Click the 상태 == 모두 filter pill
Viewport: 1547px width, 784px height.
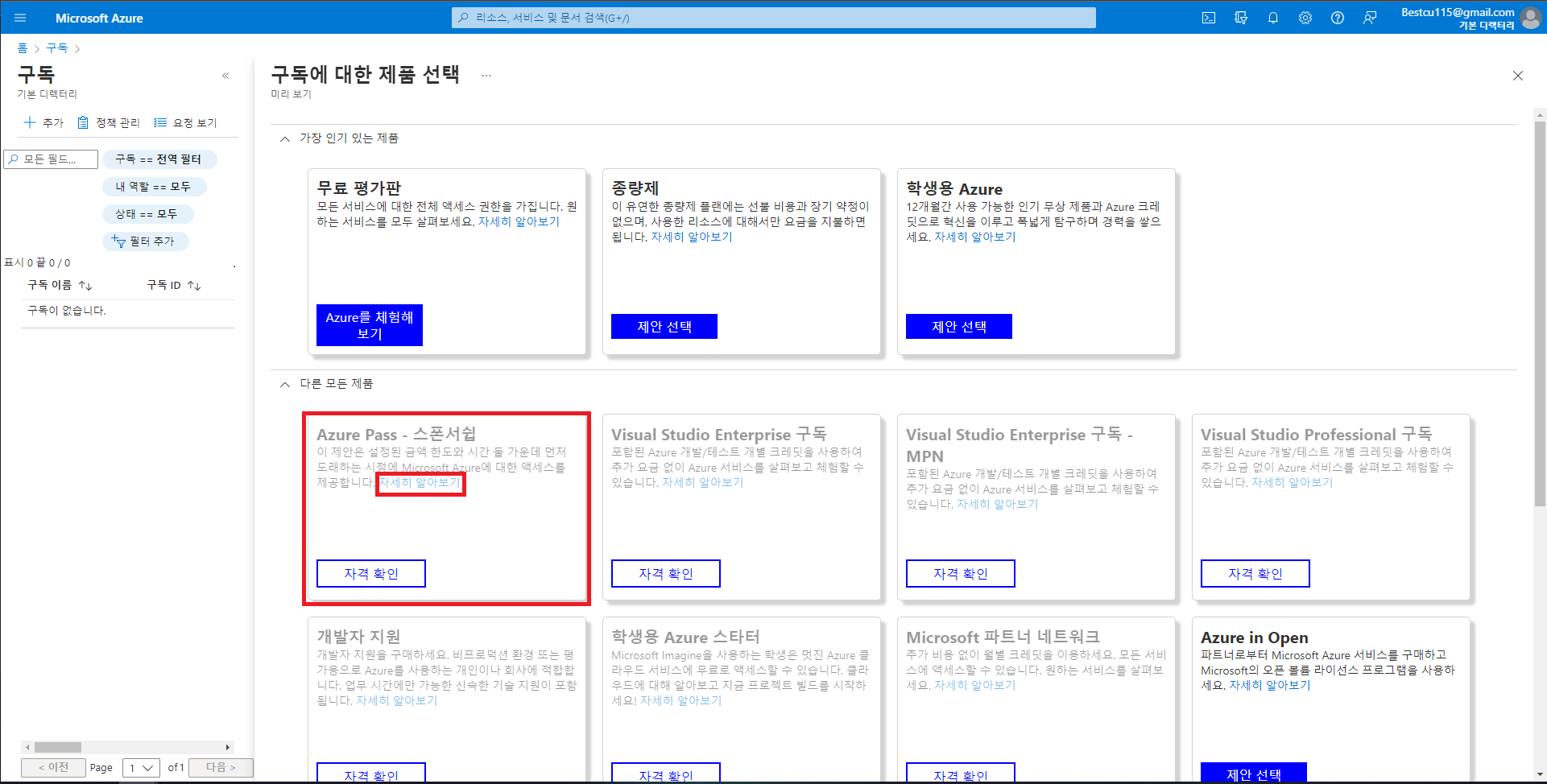tap(147, 214)
